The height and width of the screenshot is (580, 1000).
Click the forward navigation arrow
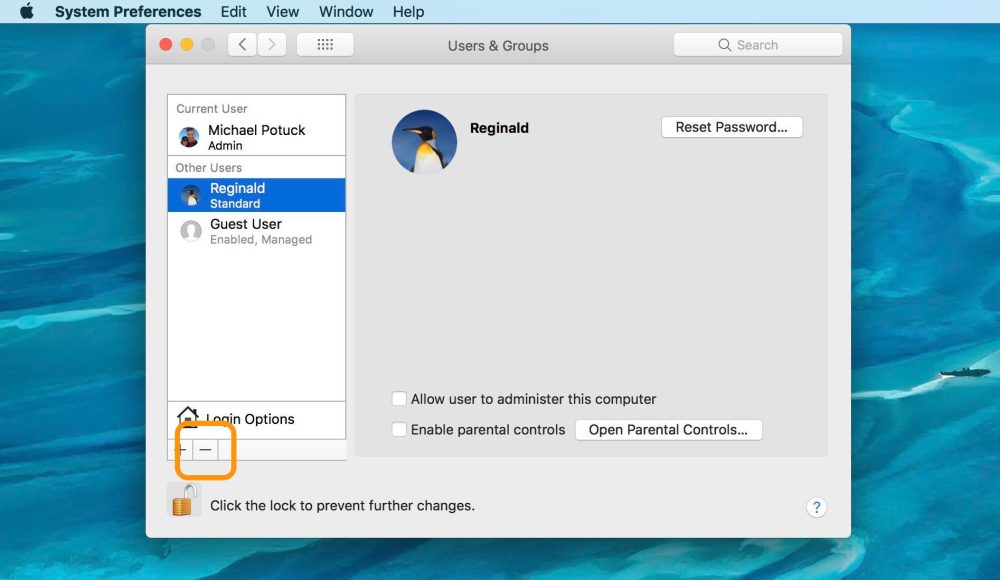[271, 44]
